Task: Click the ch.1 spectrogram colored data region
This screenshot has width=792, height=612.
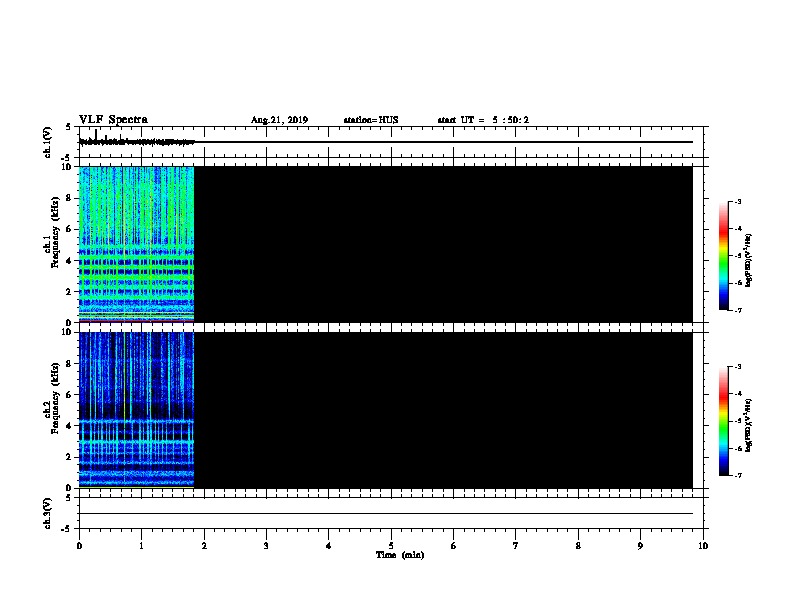Action: point(136,244)
